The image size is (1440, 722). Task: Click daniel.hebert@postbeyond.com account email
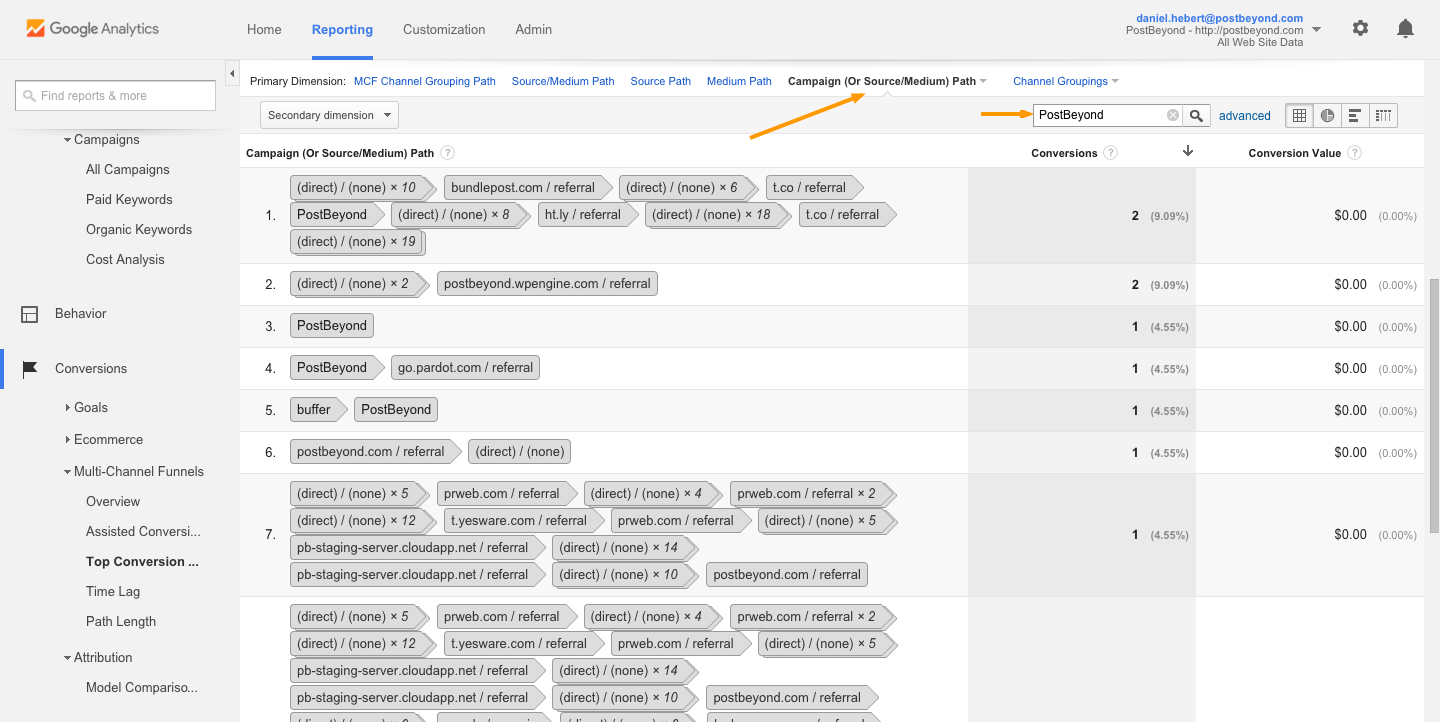tap(1219, 18)
